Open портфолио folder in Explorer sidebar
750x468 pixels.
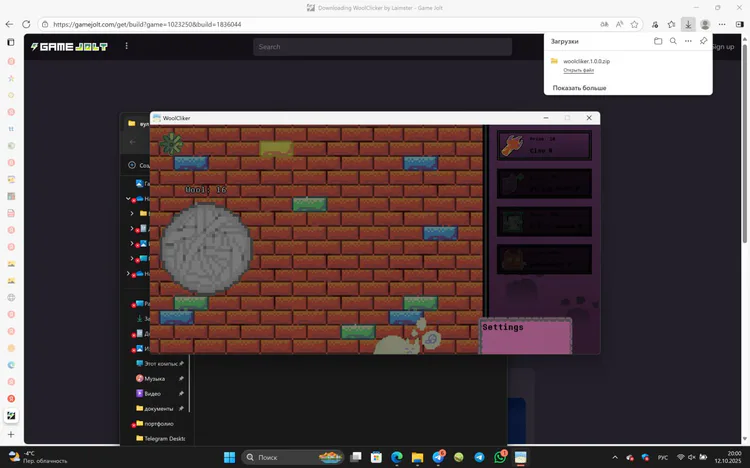pos(158,423)
